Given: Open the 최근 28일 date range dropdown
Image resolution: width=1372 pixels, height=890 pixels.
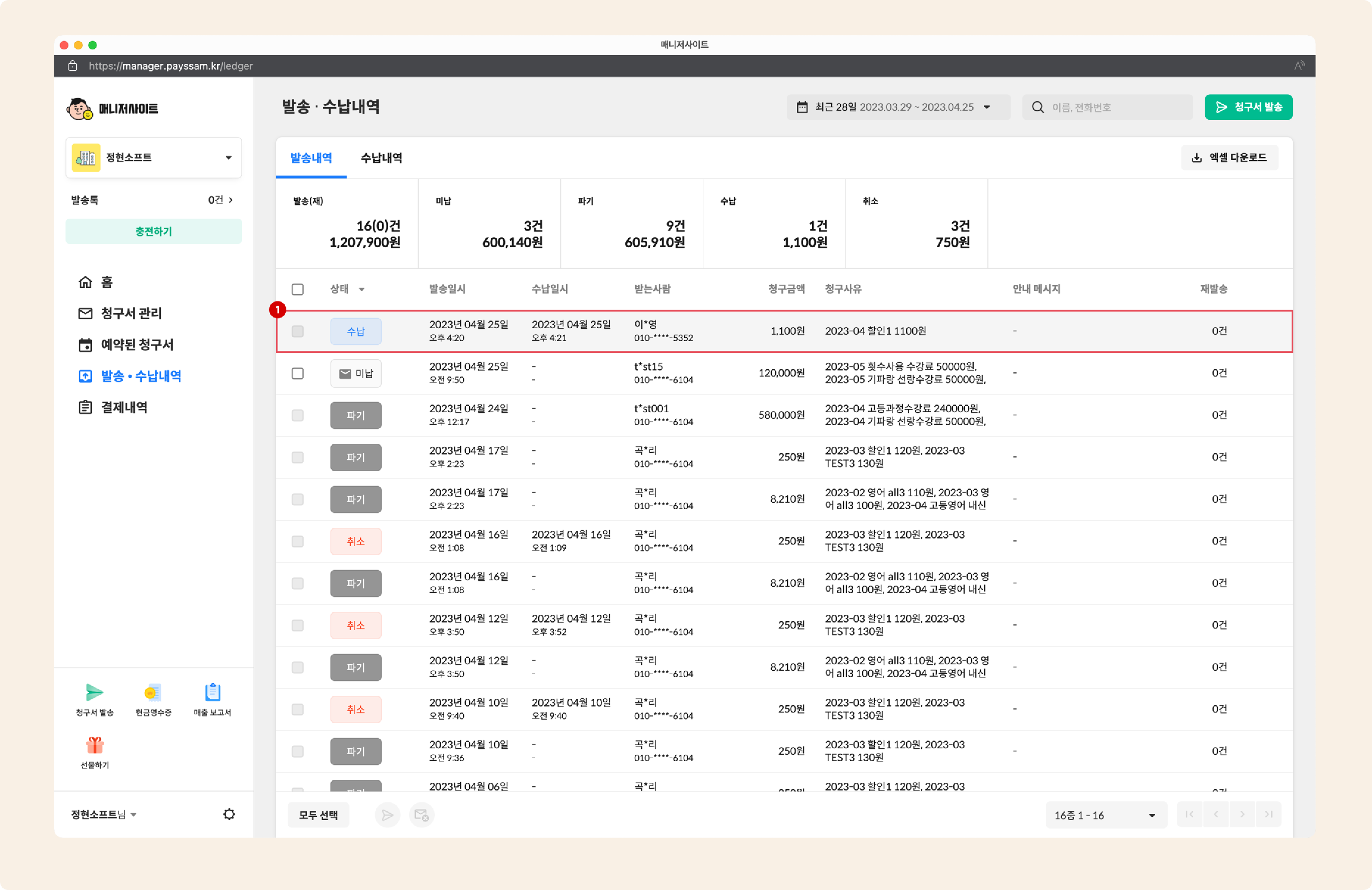Looking at the screenshot, I should click(x=898, y=107).
